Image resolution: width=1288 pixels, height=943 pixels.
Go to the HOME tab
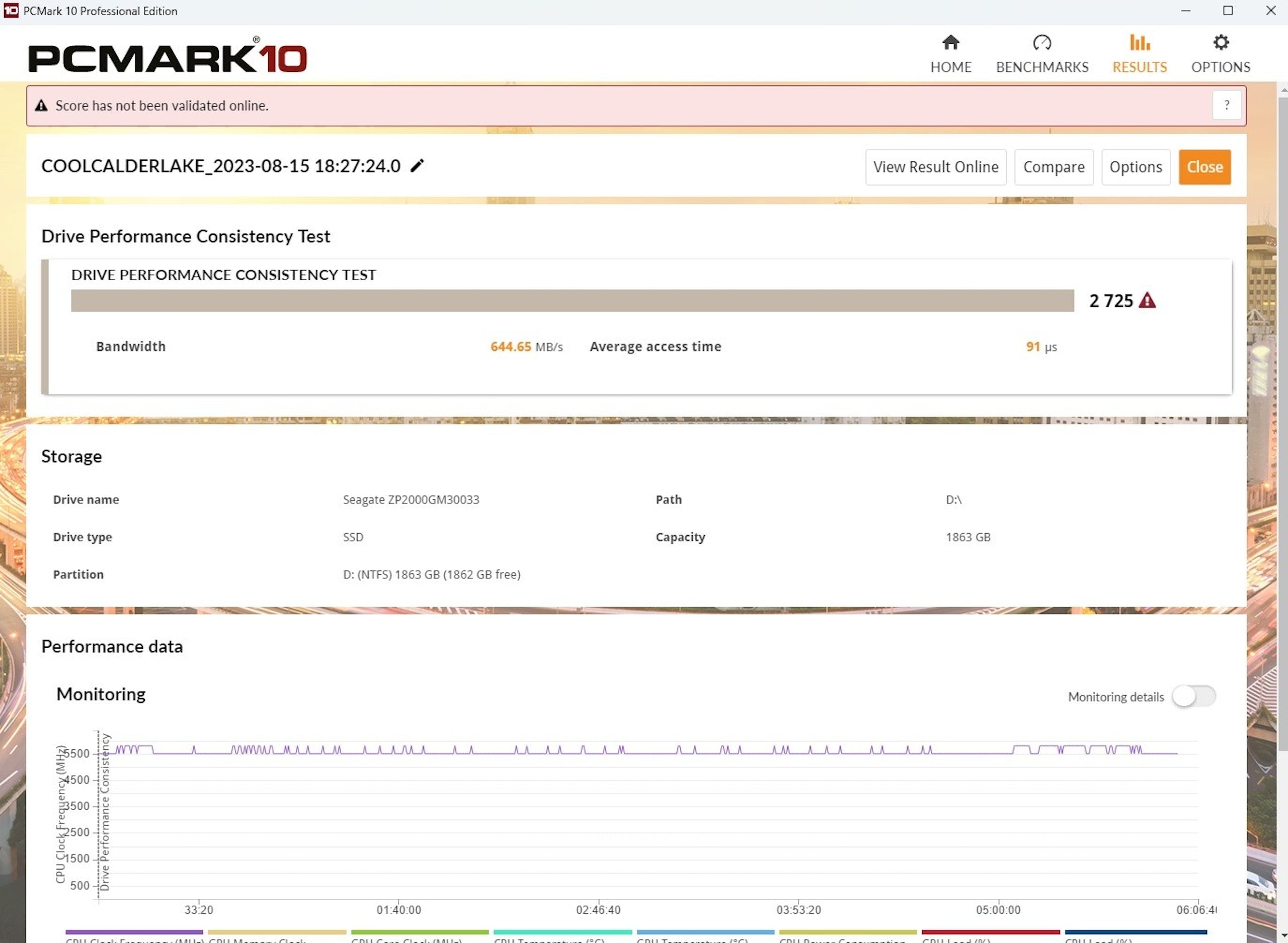(x=950, y=54)
